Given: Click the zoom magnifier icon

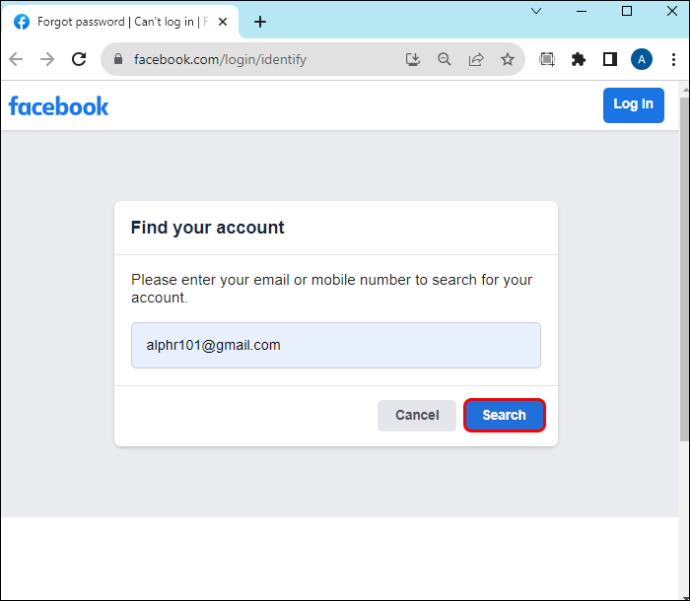Looking at the screenshot, I should [444, 59].
